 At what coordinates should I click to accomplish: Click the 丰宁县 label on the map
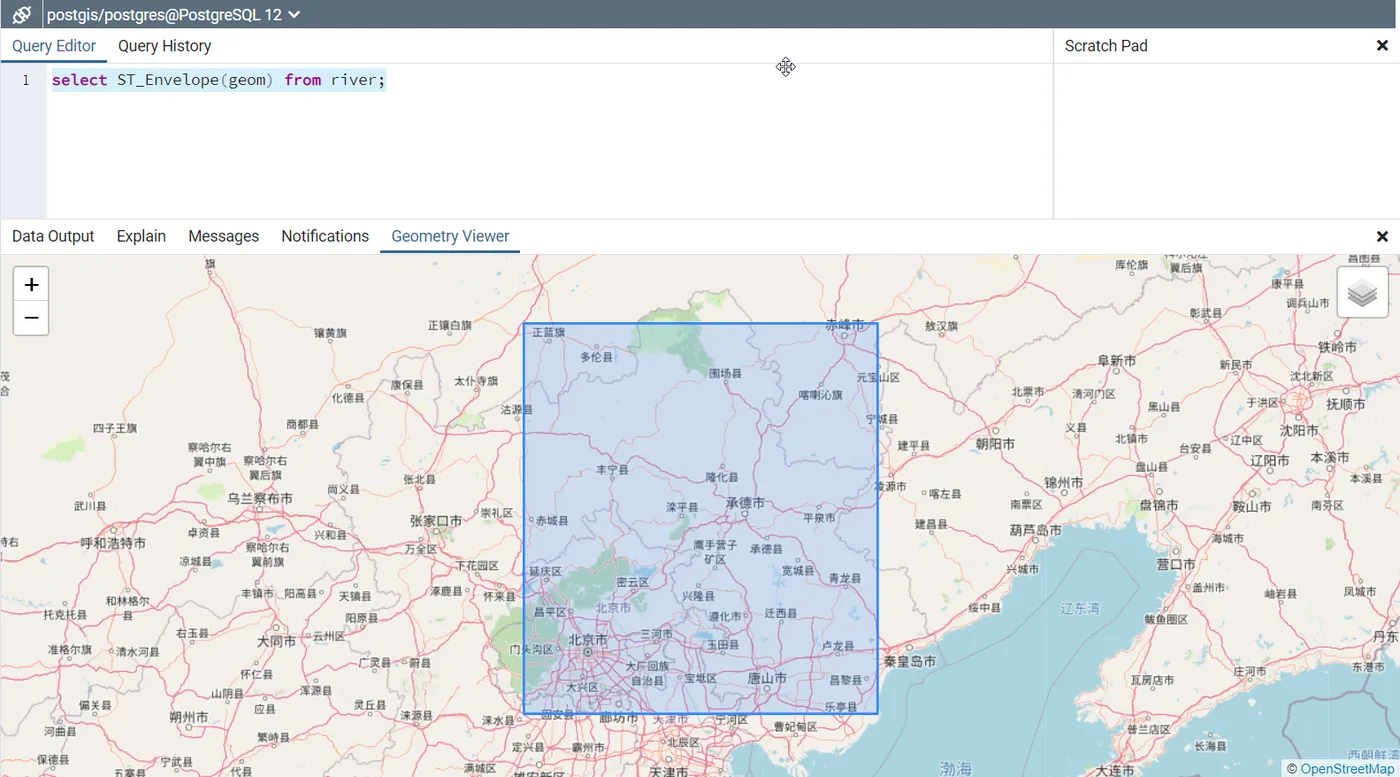[612, 469]
